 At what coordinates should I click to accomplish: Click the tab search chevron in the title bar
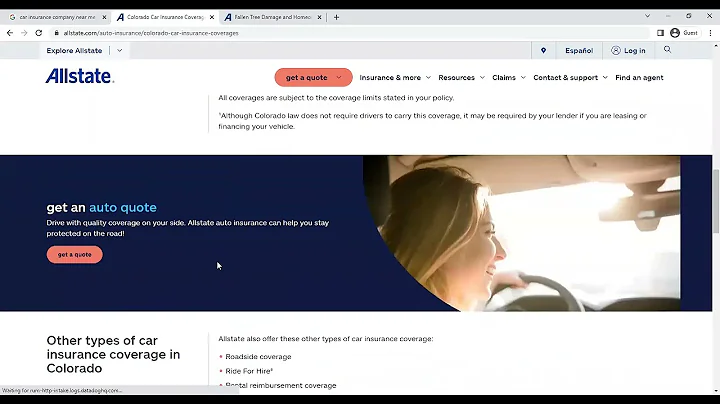(647, 16)
